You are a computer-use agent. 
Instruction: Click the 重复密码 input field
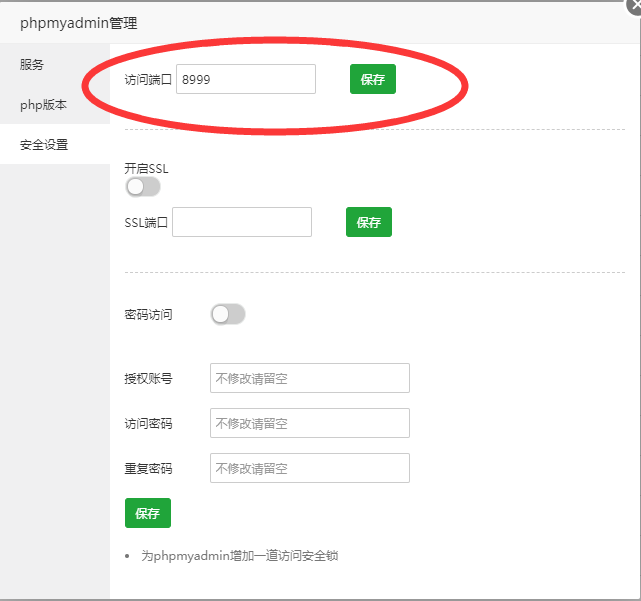click(x=310, y=468)
